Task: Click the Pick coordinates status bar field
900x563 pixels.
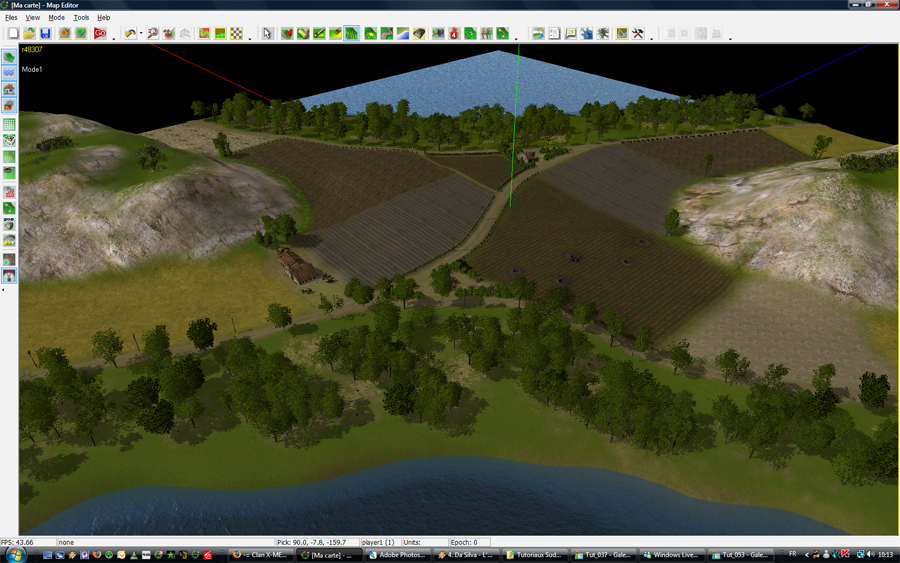Action: pyautogui.click(x=317, y=542)
